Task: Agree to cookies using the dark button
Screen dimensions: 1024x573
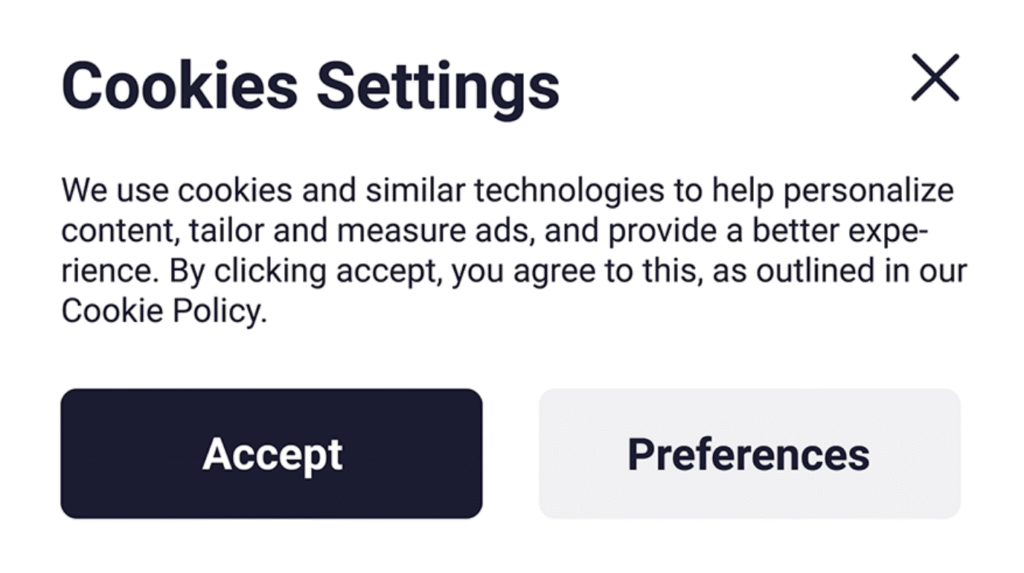Action: [271, 454]
